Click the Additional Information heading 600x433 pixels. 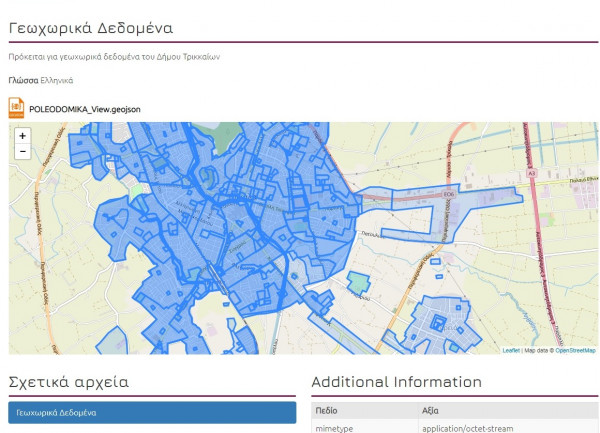point(396,382)
